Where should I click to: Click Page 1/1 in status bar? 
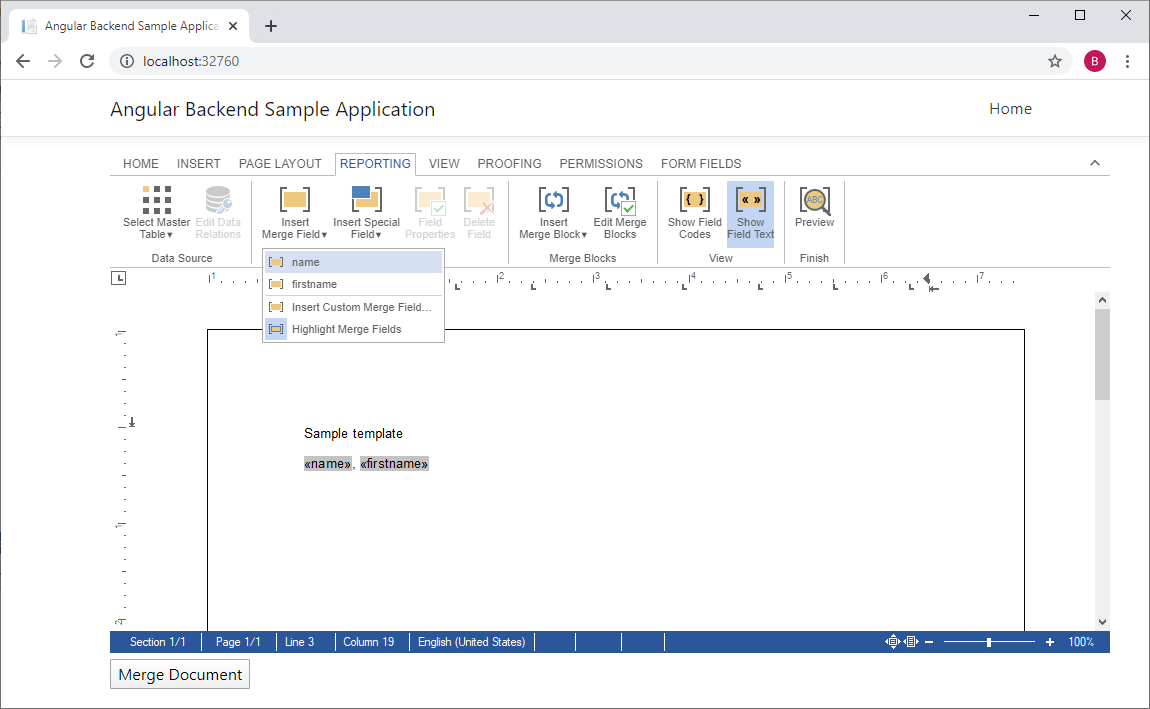tap(238, 642)
